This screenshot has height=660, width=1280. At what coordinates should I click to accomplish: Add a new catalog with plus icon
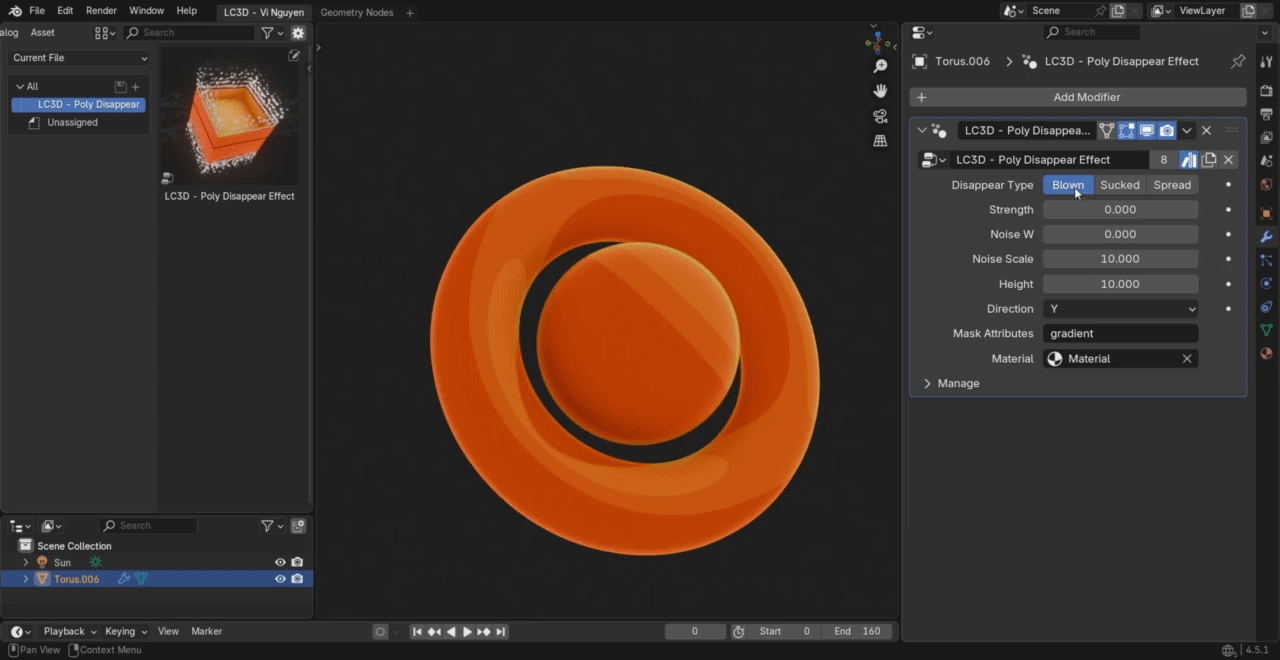[136, 87]
